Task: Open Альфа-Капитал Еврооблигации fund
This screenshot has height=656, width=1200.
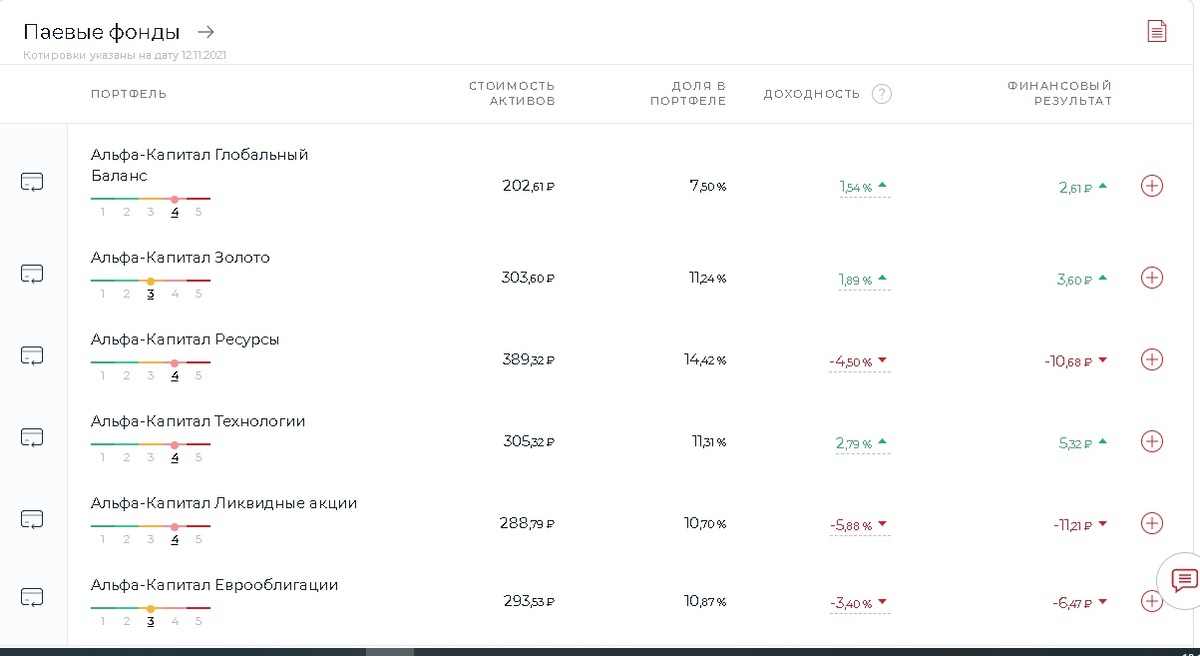Action: [x=214, y=586]
